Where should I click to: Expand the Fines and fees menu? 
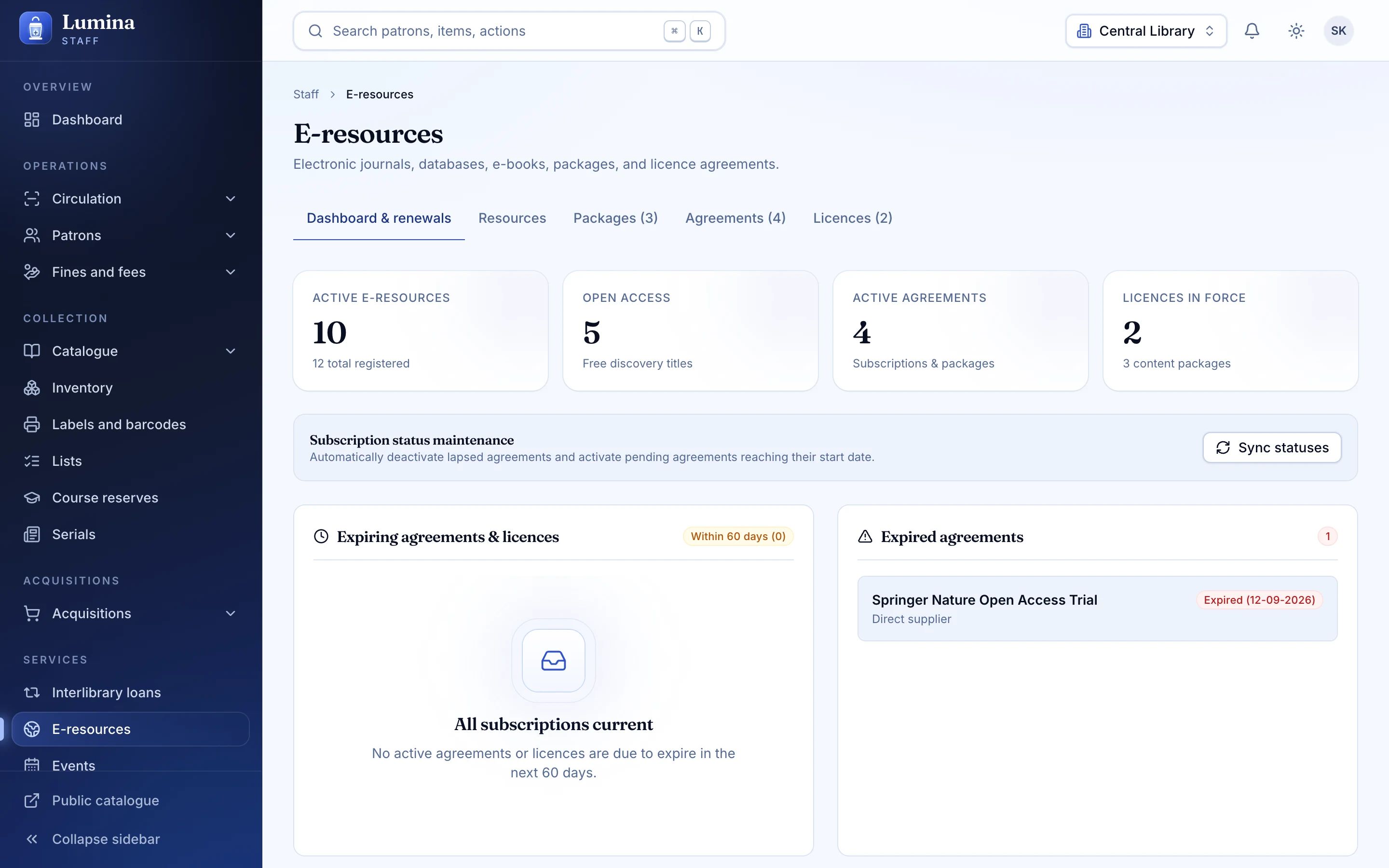tap(131, 272)
